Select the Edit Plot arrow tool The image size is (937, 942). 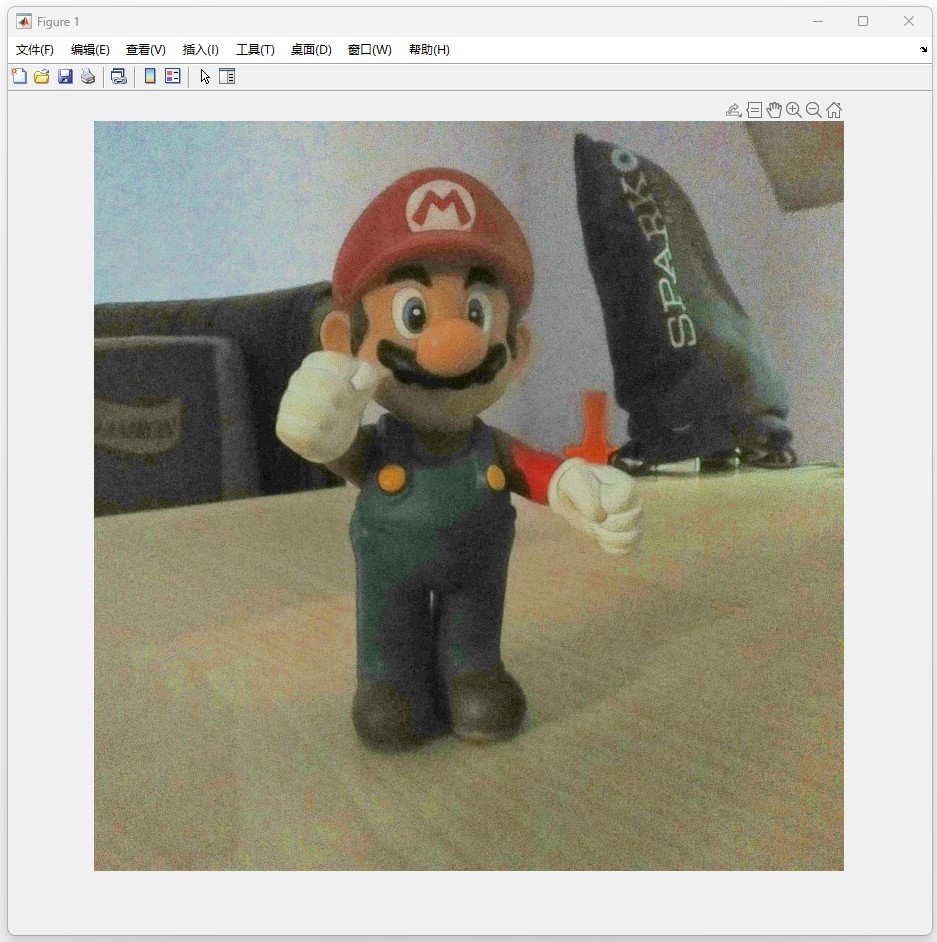point(205,77)
